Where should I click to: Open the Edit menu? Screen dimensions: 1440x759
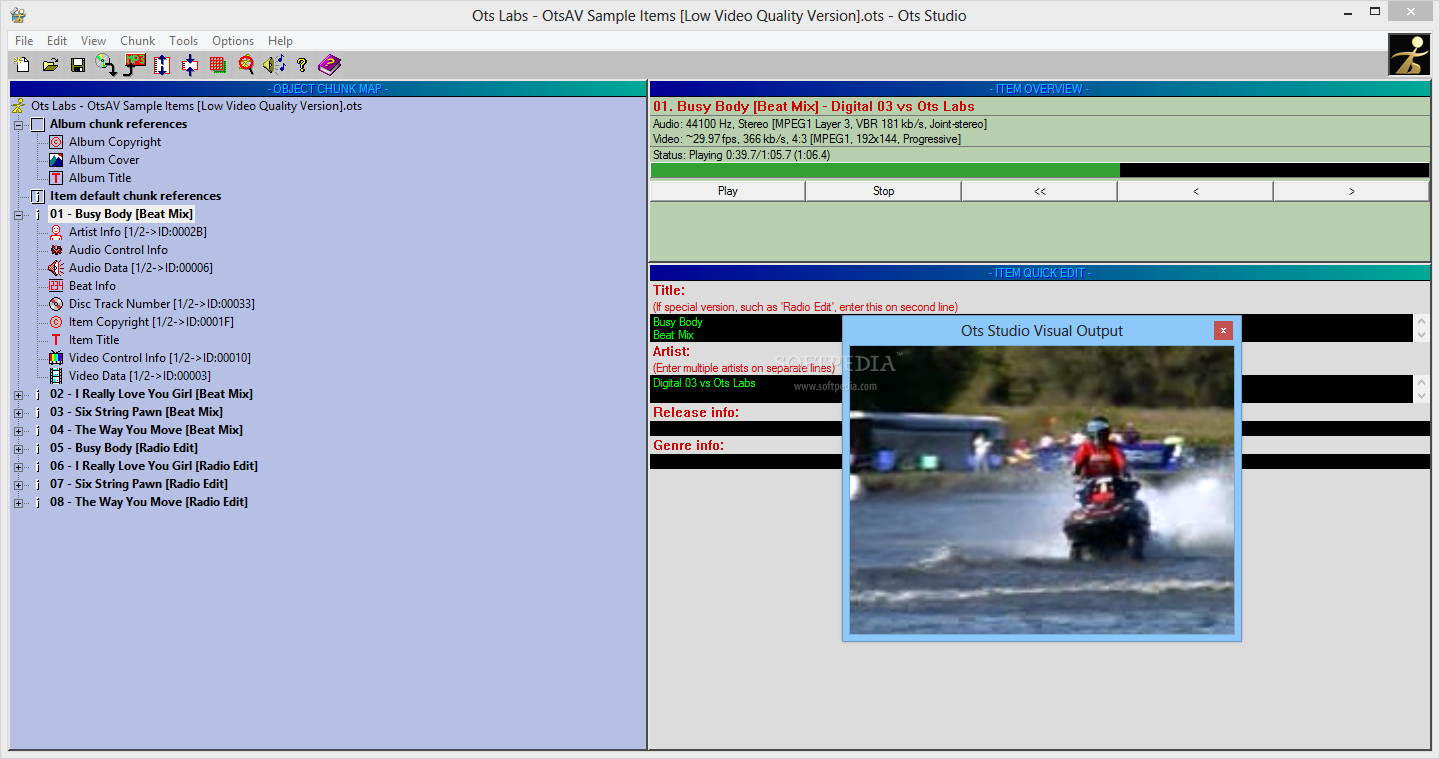[57, 41]
